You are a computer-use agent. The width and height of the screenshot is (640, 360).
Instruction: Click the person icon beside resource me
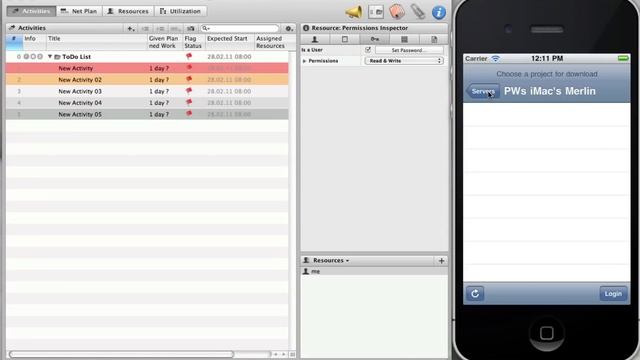[306, 271]
